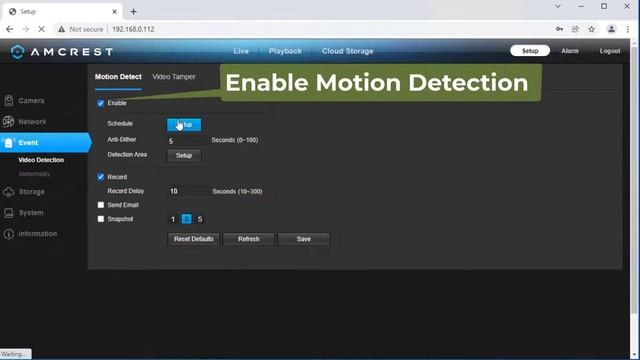The height and width of the screenshot is (360, 640).
Task: Toggle the Record checkbox
Action: coord(101,177)
